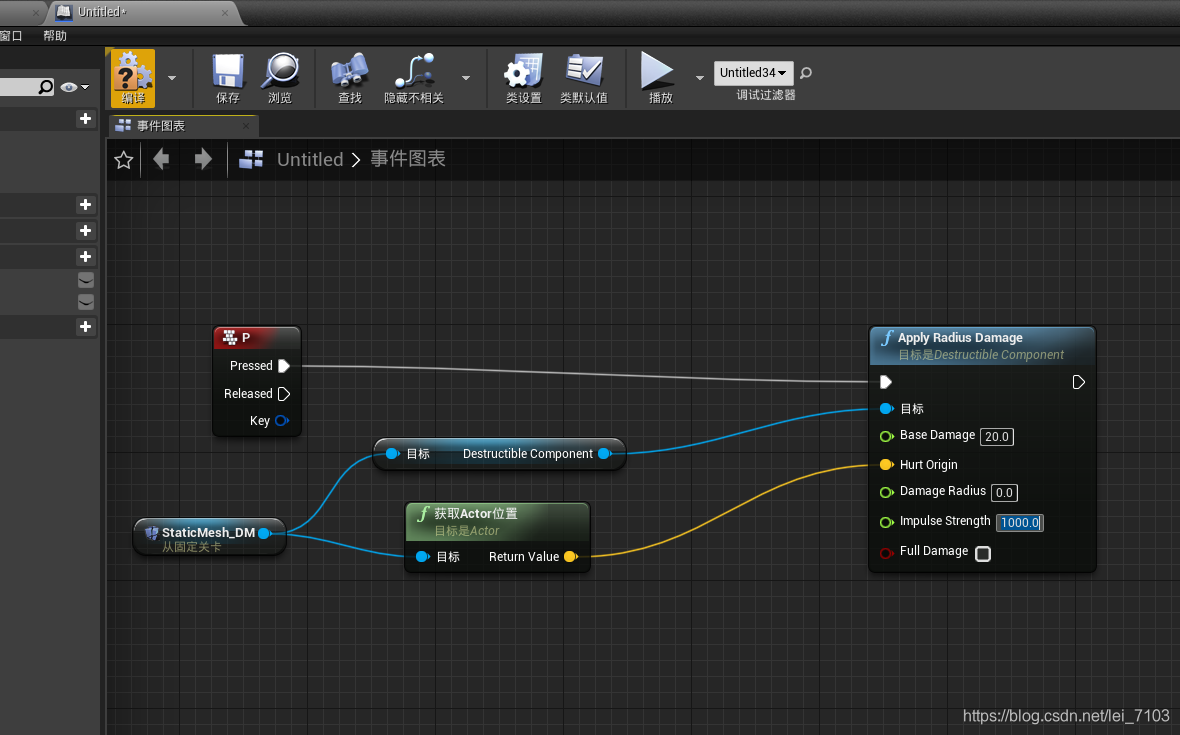Toggle Hide Unrelated (隐藏不相关) icon
This screenshot has width=1180, height=735.
click(414, 78)
